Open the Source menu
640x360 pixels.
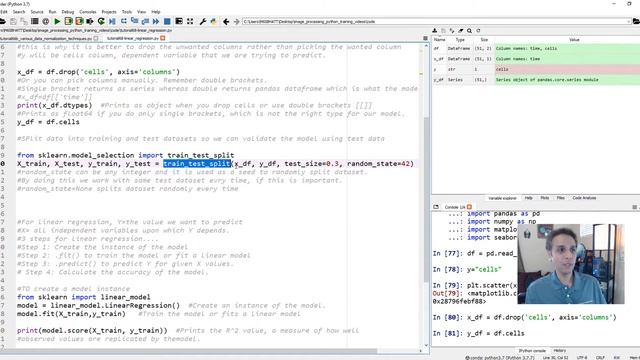tap(37, 12)
